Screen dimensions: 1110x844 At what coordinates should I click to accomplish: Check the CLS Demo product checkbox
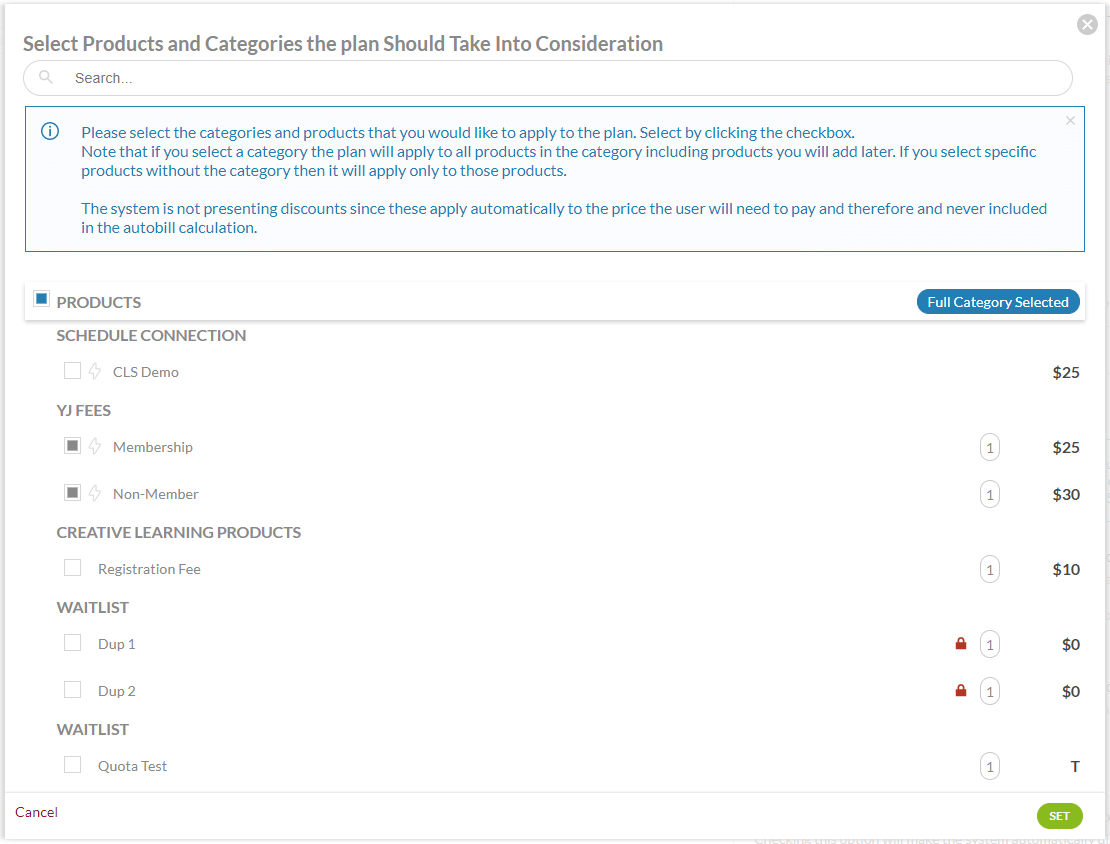[x=72, y=371]
